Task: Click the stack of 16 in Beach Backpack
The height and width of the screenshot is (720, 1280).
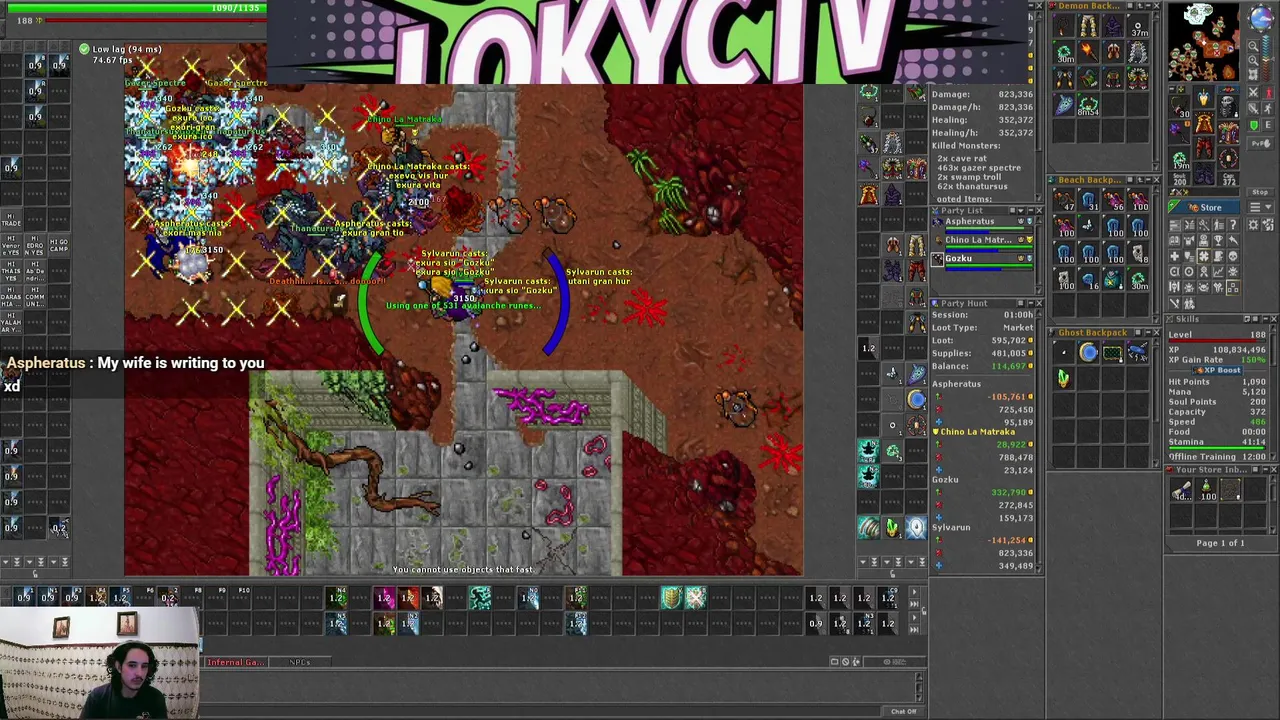Action: click(x=1088, y=279)
